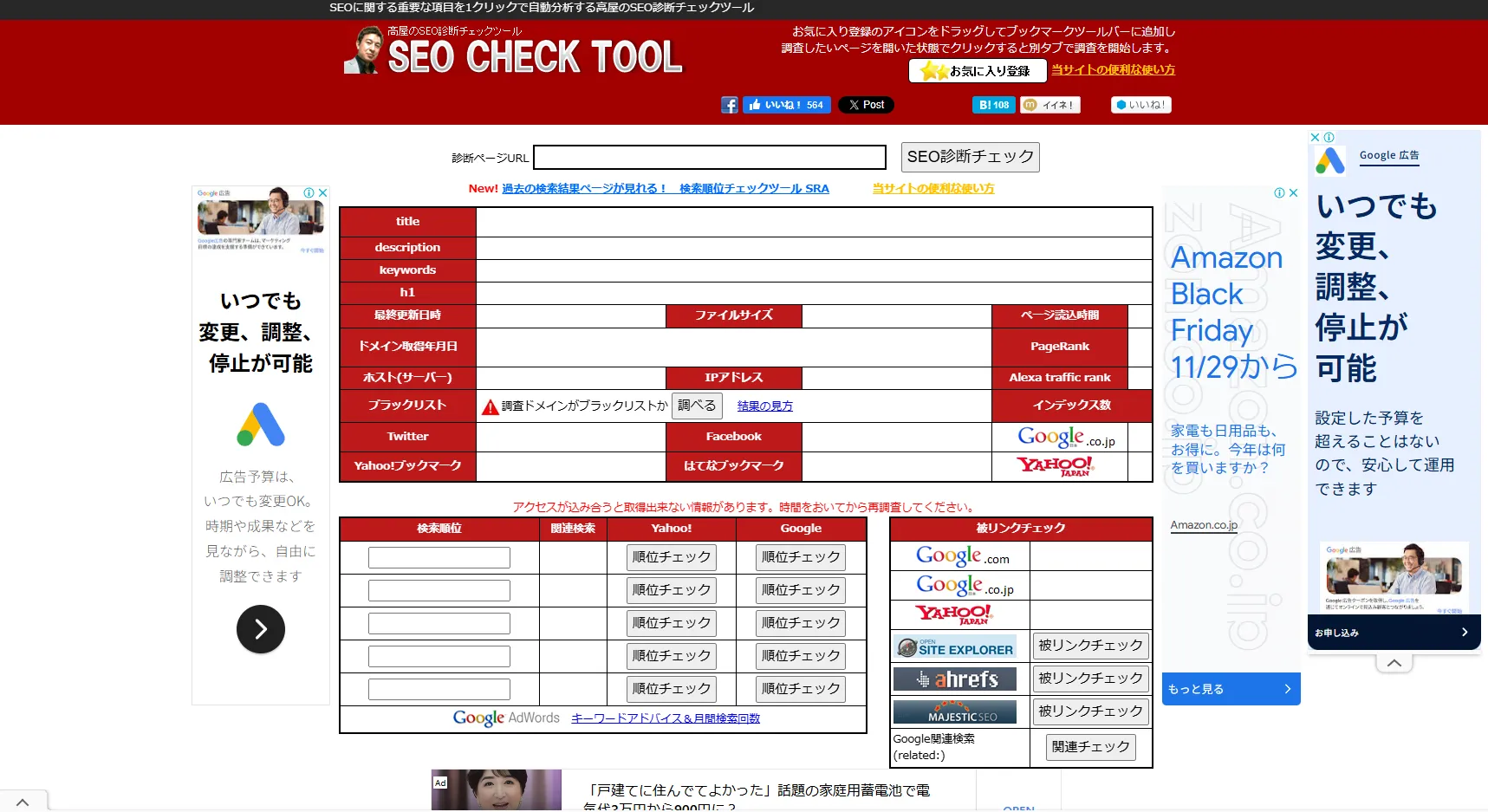1488x812 pixels.
Task: Like the page with the Facebook いいね 564 button
Action: click(787, 105)
